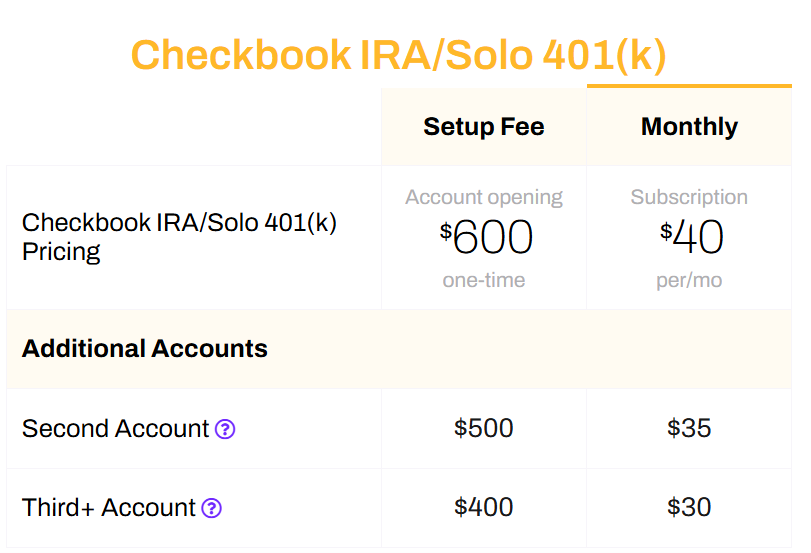Click the $40 subscription price
The height and width of the screenshot is (553, 811).
click(x=692, y=237)
